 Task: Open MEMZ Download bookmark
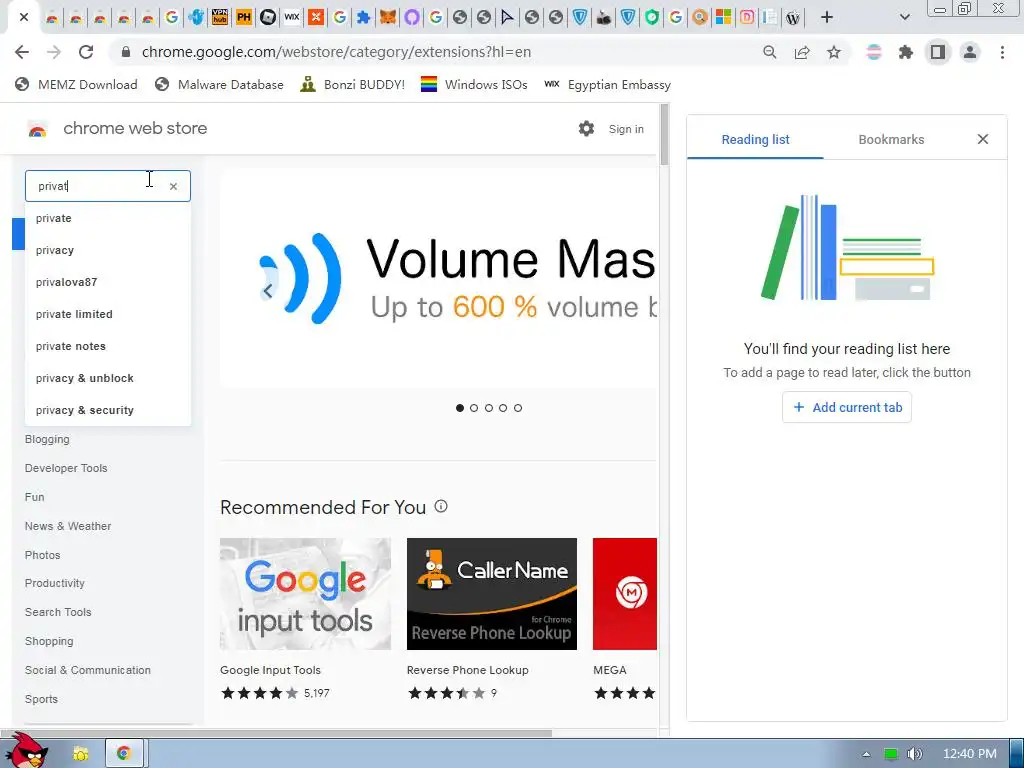76,85
